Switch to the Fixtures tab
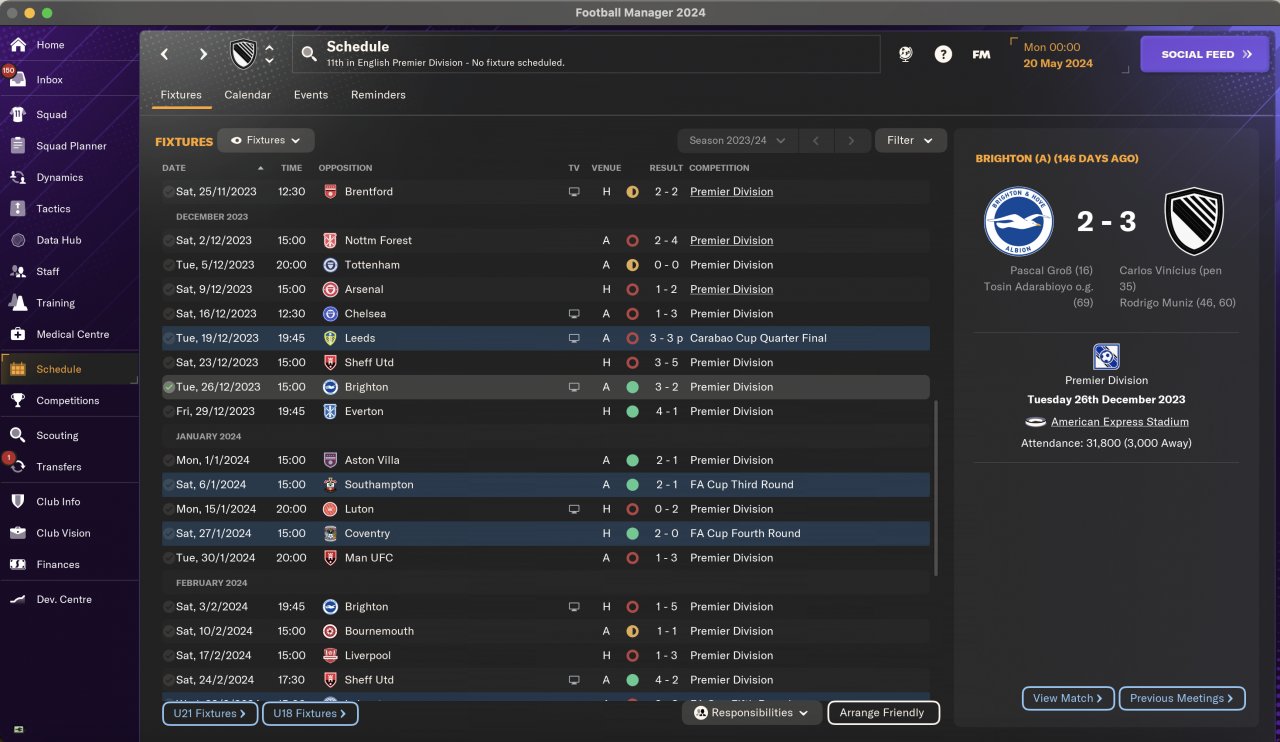This screenshot has height=742, width=1280. tap(181, 95)
